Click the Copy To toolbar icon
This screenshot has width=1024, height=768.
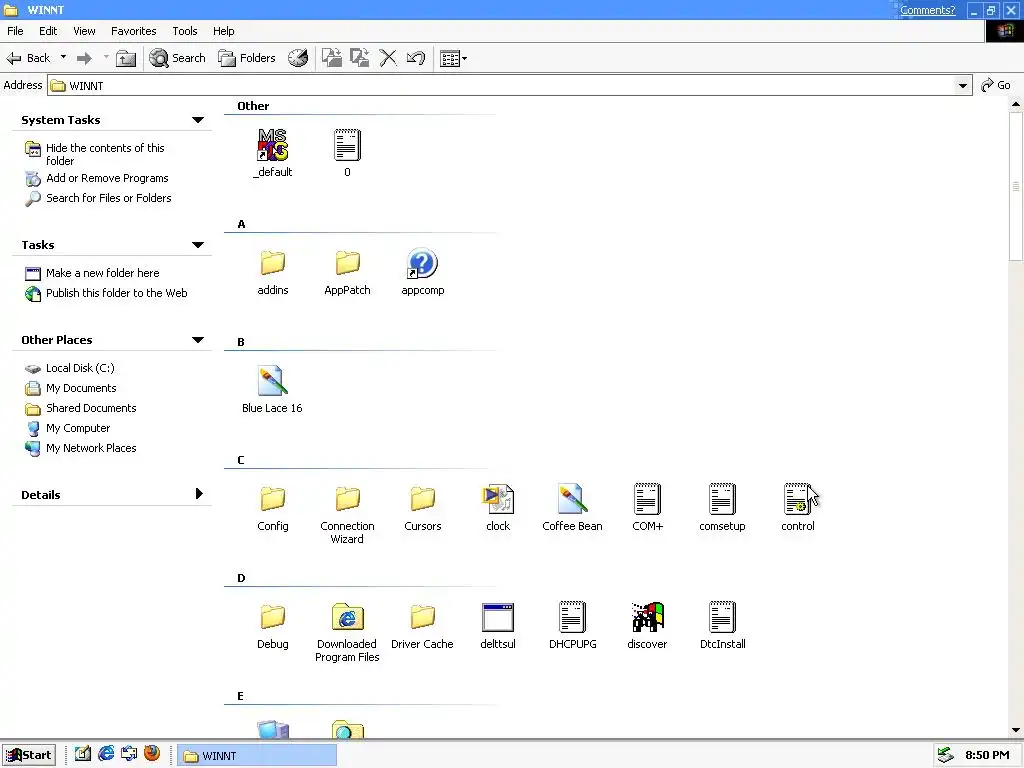(x=360, y=58)
